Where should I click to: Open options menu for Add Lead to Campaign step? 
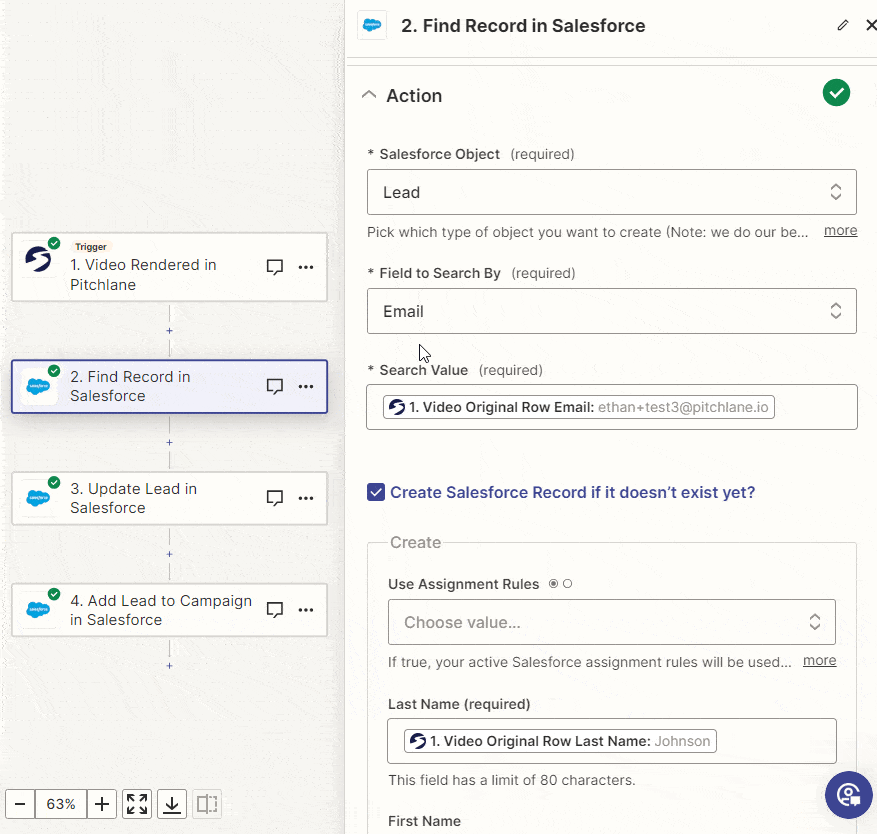(306, 610)
